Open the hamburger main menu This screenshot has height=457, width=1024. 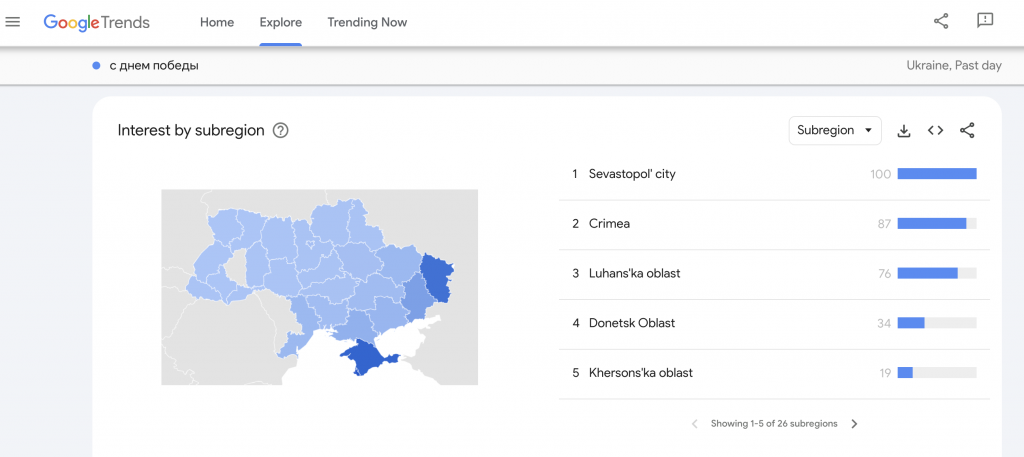pos(13,22)
